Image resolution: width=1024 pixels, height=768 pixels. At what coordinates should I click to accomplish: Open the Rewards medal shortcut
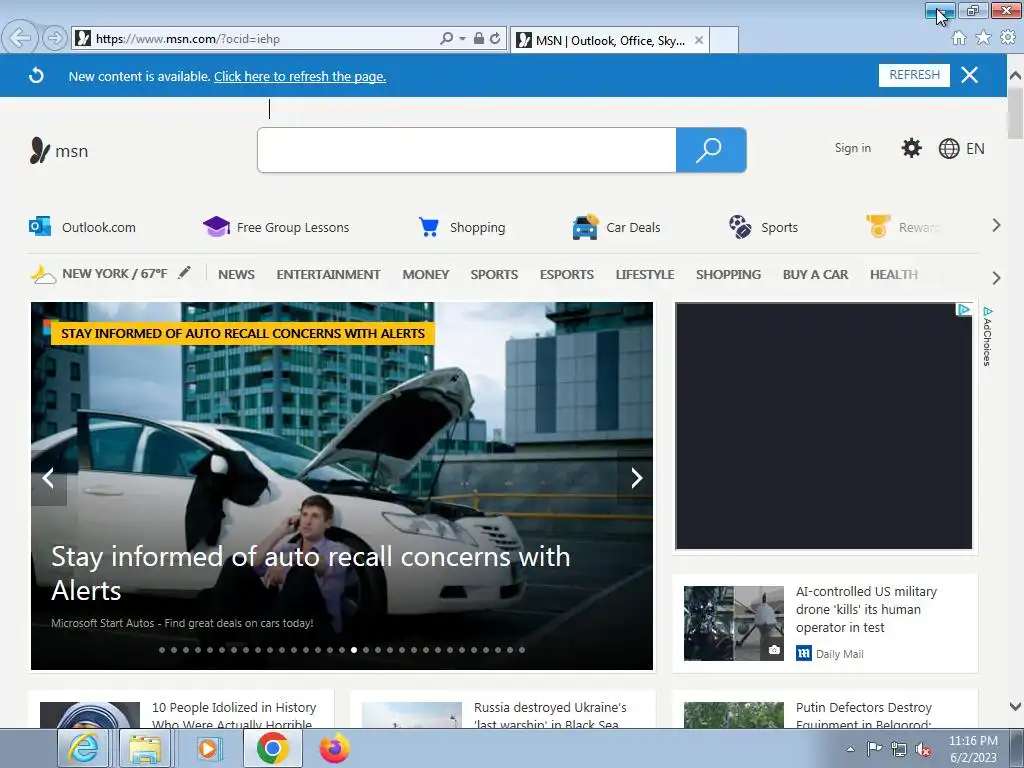click(904, 227)
